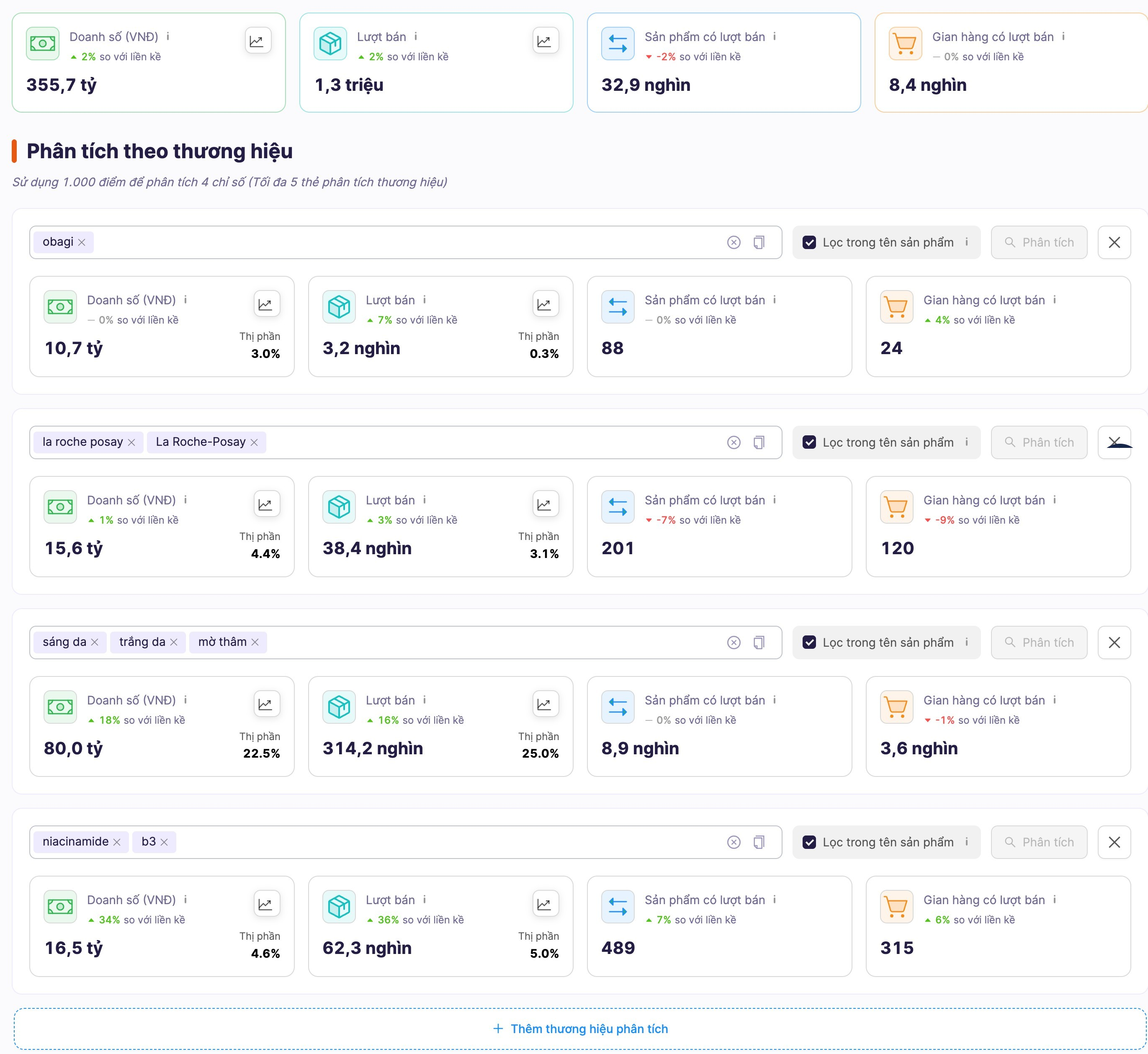This screenshot has height=1054, width=1148.
Task: Delete the obagi analysis card
Action: [1114, 242]
